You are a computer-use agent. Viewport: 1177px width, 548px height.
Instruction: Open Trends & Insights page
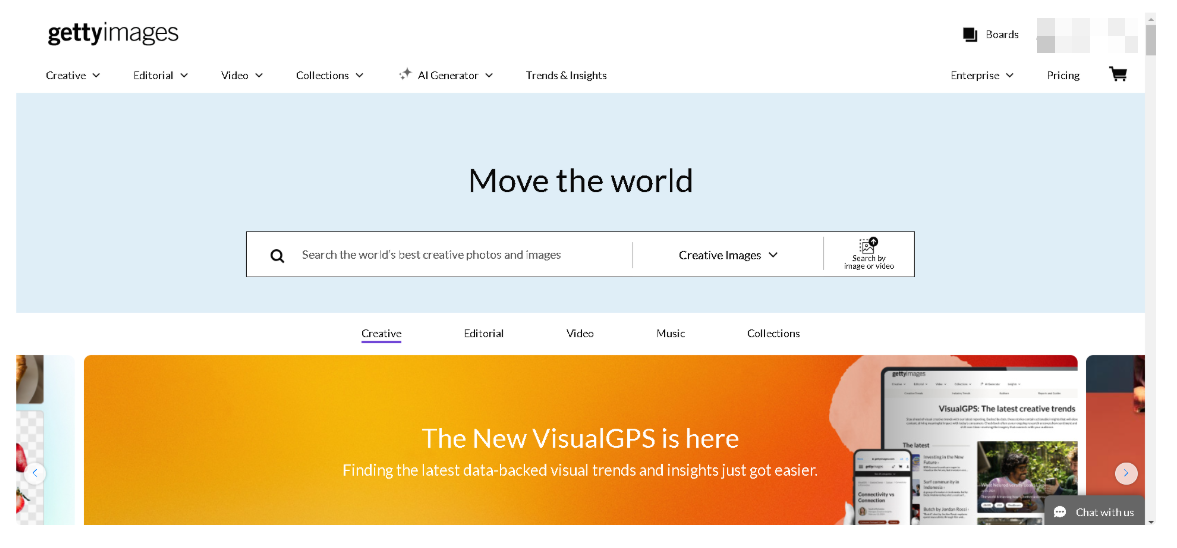coord(566,75)
